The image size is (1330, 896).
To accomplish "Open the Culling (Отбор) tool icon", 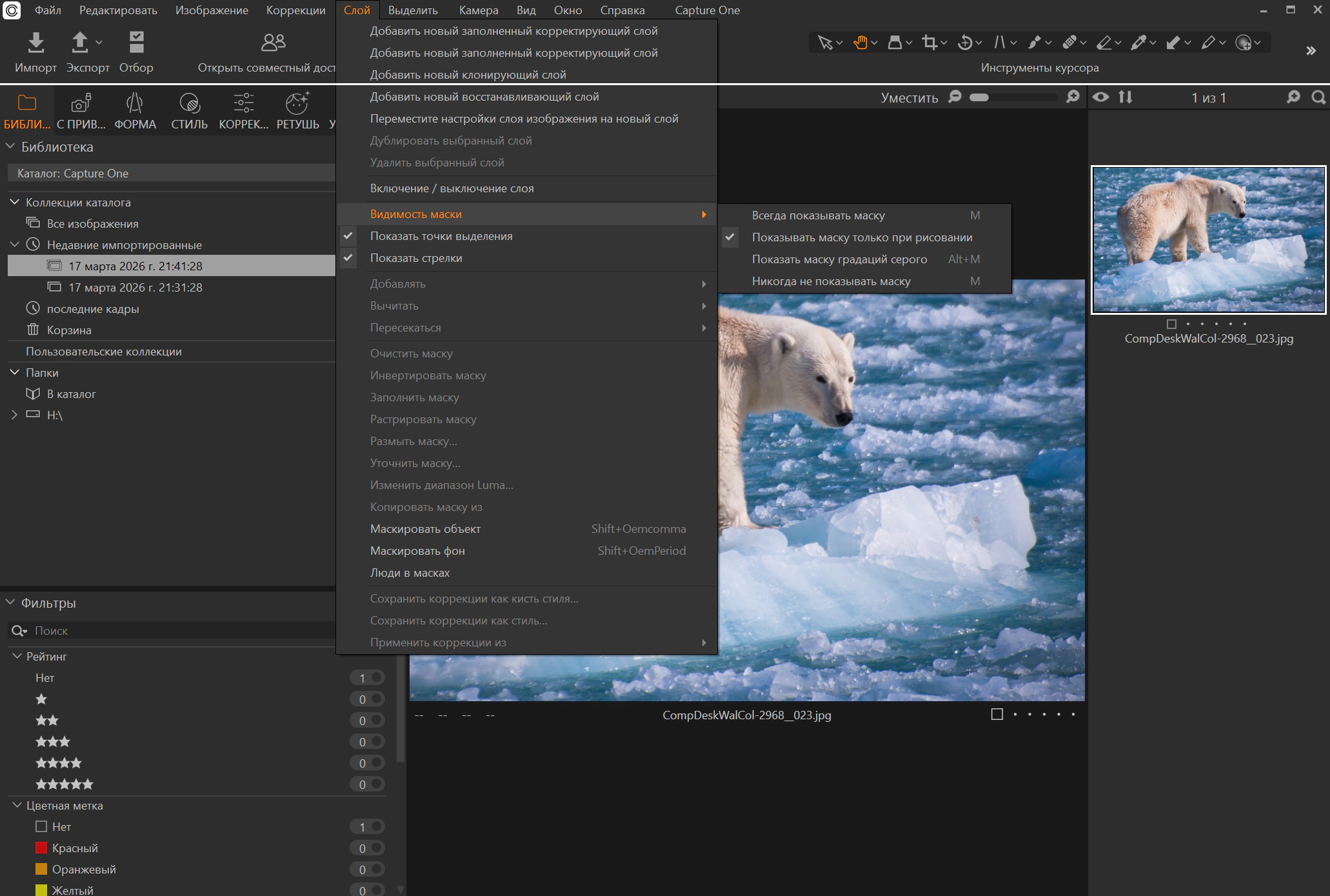I will (136, 43).
